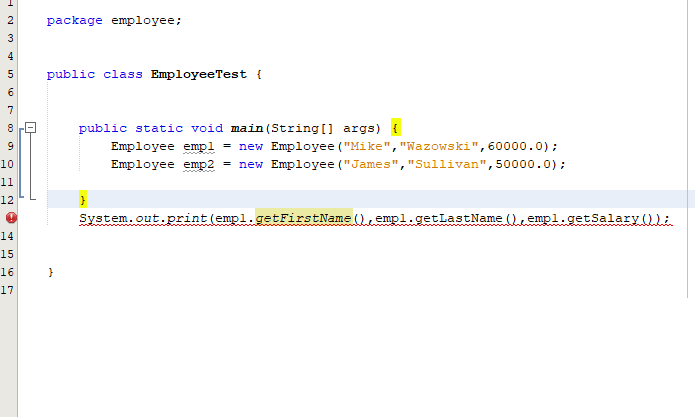
Task: Click the 'emp1' variable declaration on line 9
Action: click(x=199, y=147)
